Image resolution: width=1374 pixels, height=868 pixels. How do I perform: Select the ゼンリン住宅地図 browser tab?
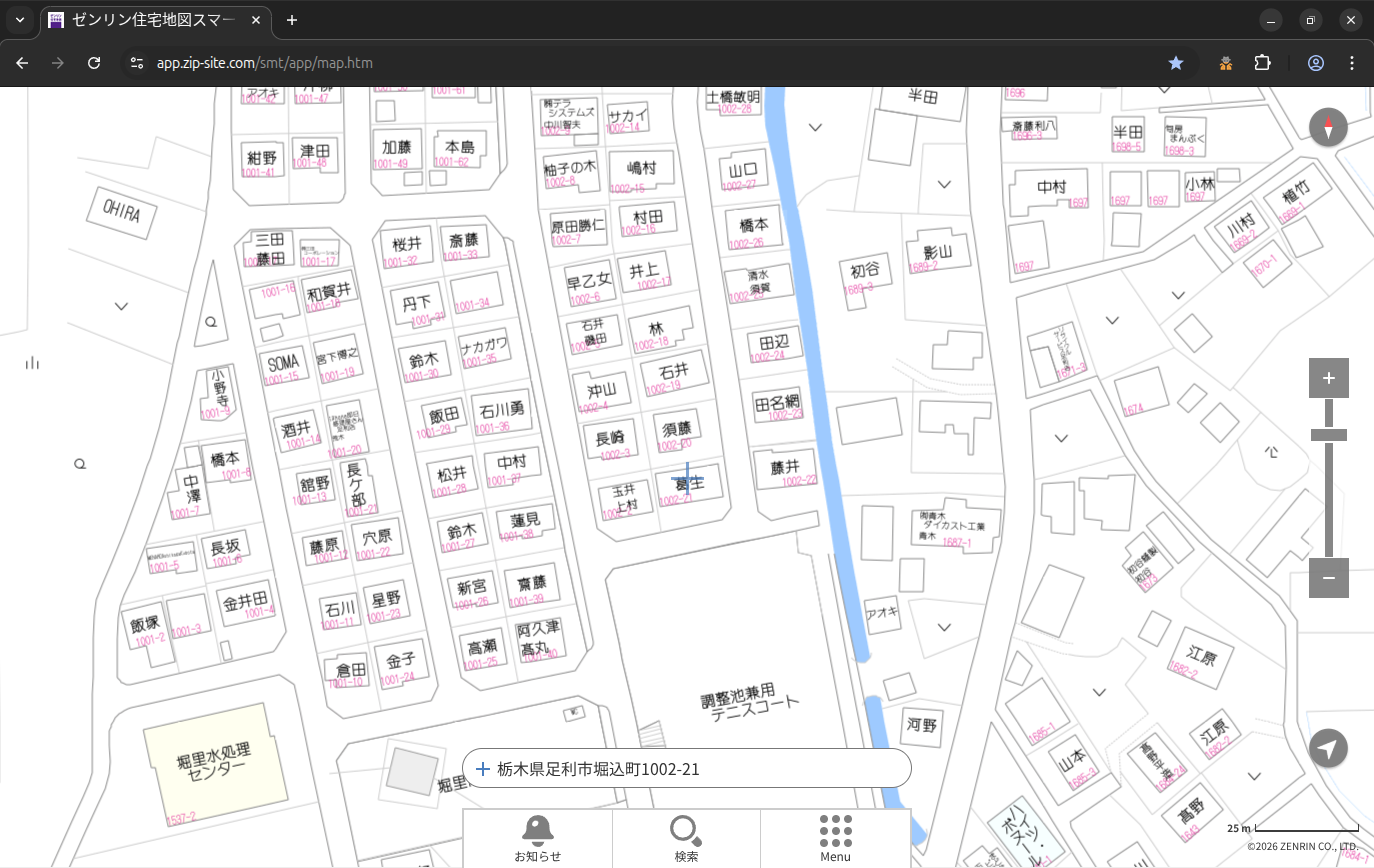coord(155,20)
